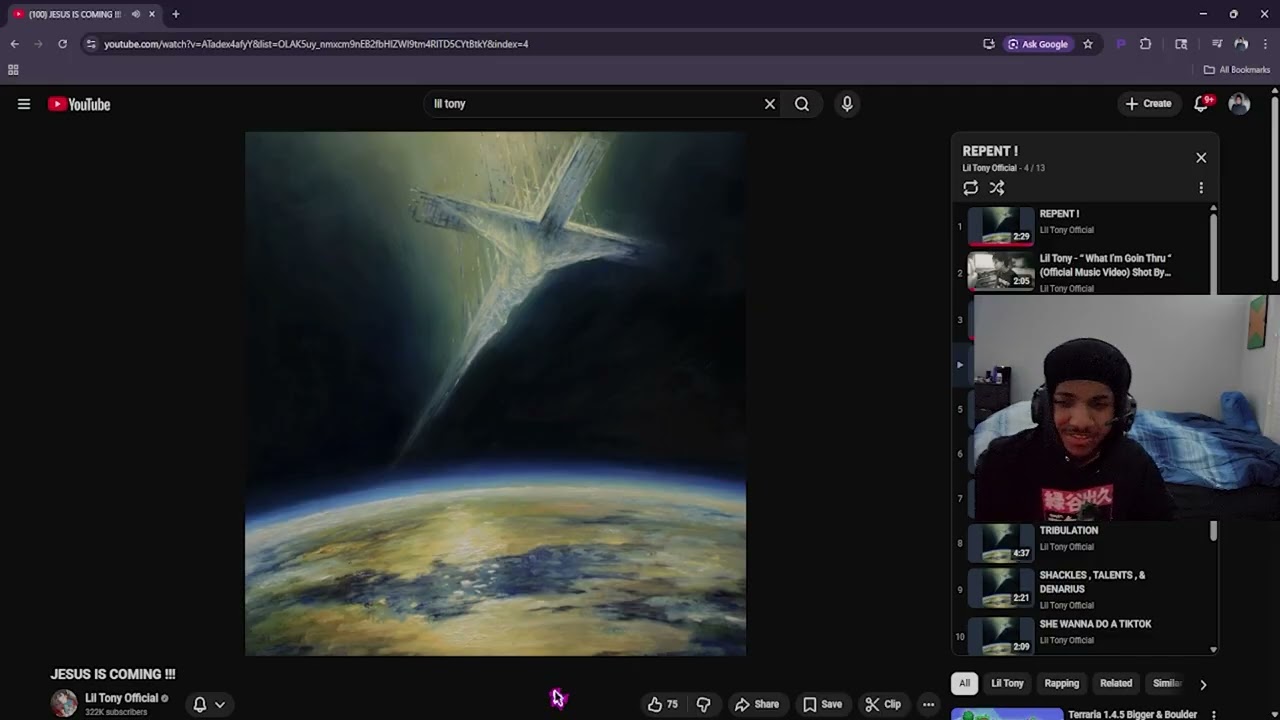Viewport: 1280px width, 720px height.
Task: Open the All Bookmarks folder
Action: tap(1237, 70)
